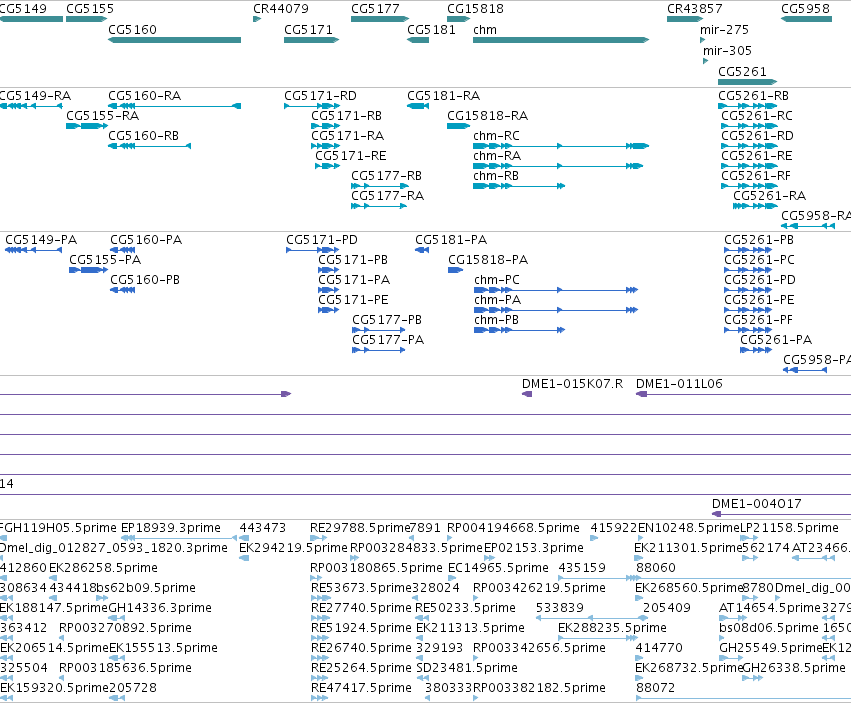The height and width of the screenshot is (703, 851).
Task: Click transcript CG5155-RA label
Action: (103, 116)
